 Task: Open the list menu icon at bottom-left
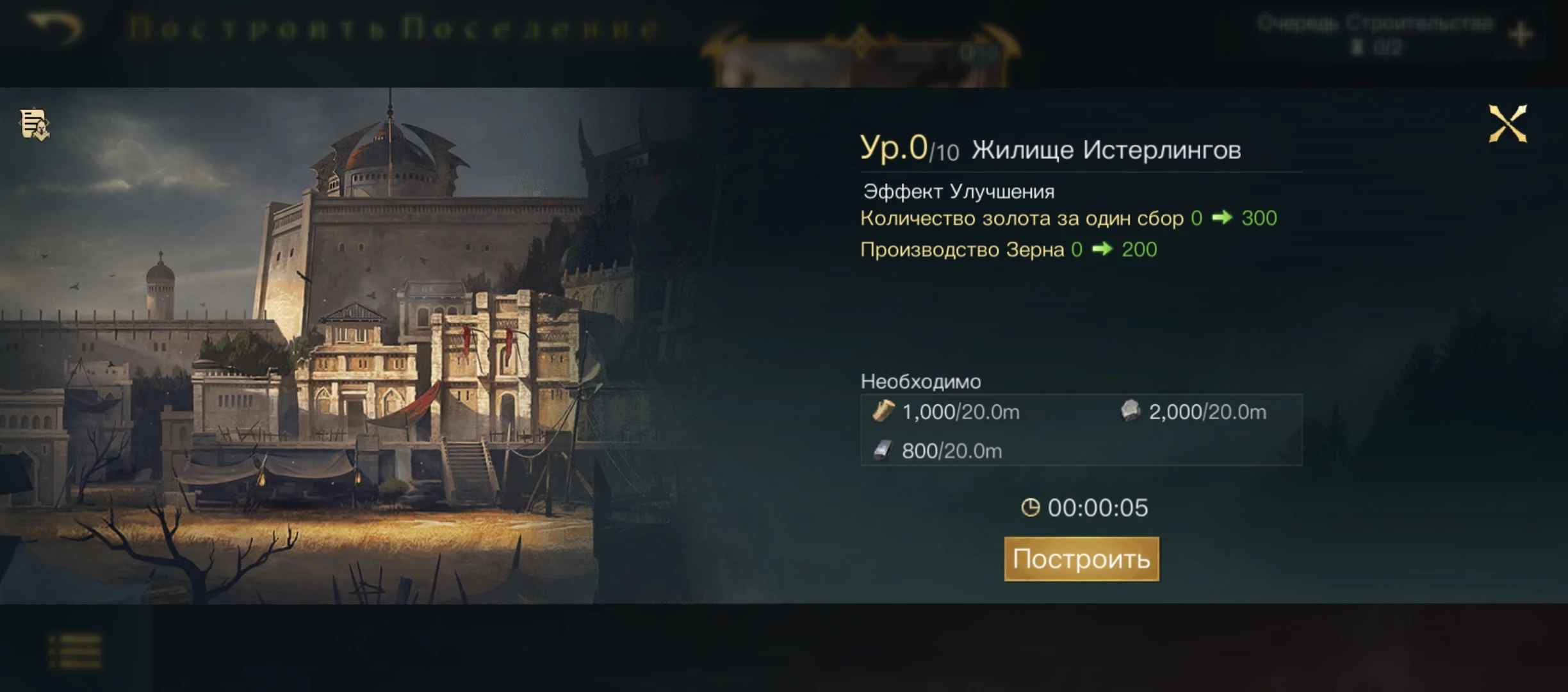76,651
